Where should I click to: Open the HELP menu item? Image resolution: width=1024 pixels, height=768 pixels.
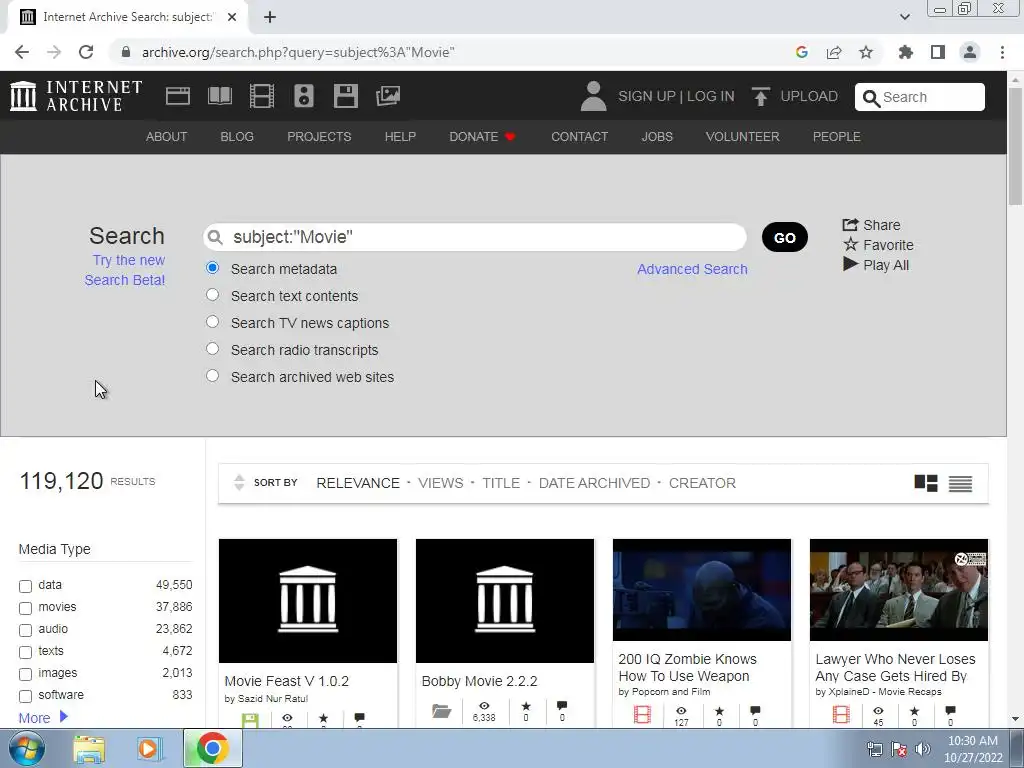coord(400,136)
